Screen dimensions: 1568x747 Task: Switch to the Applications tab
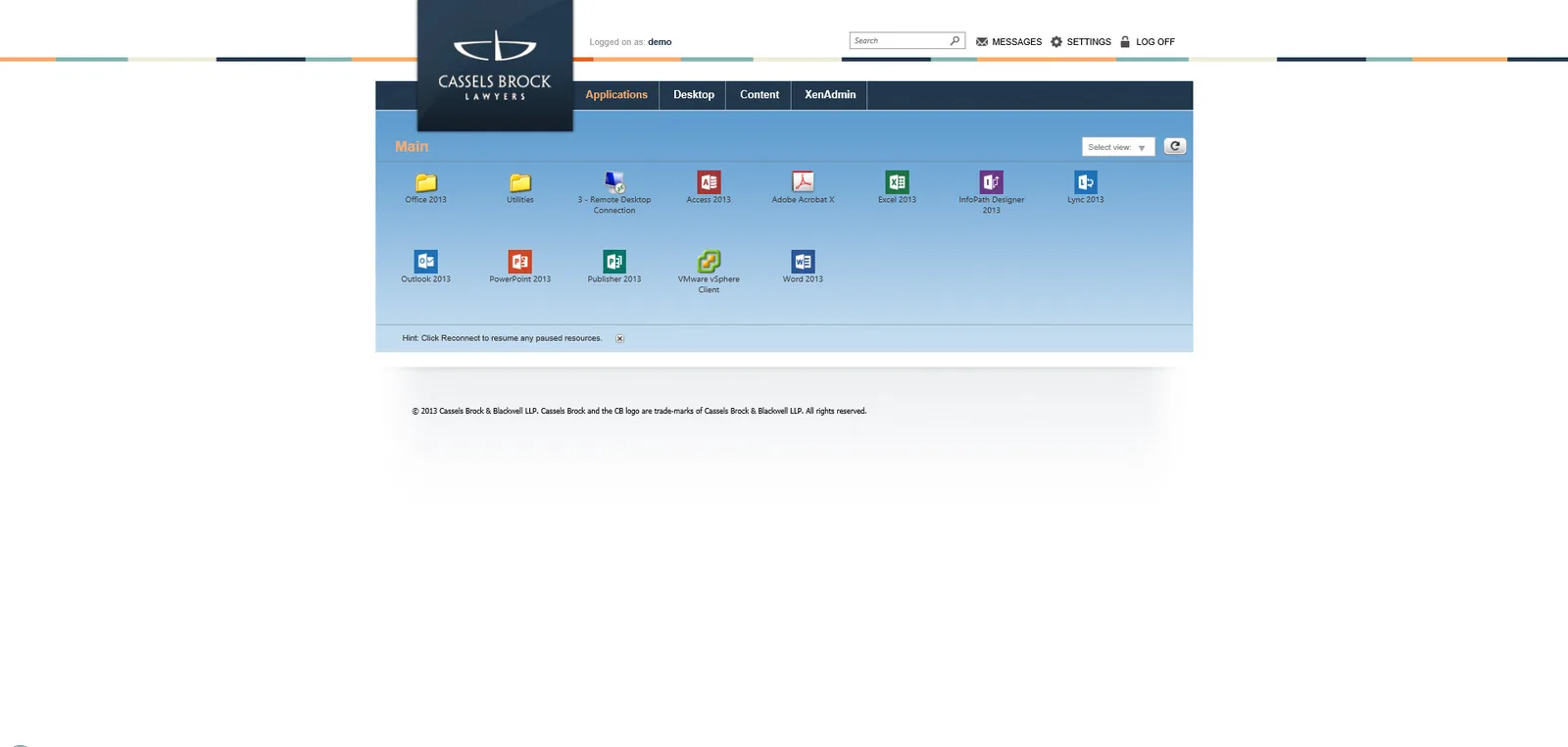pos(616,95)
